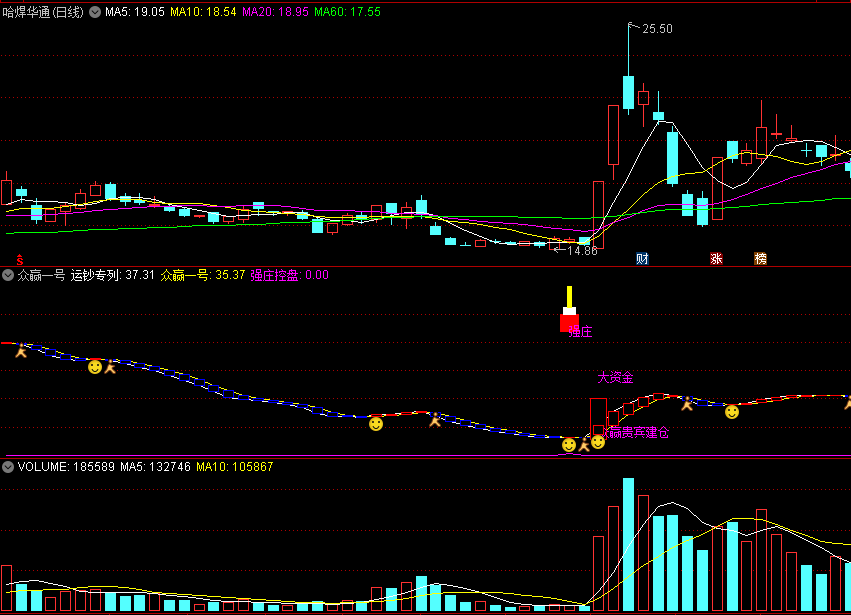Image resolution: width=851 pixels, height=615 pixels.
Task: Open the 财 info marker
Action: tap(642, 258)
